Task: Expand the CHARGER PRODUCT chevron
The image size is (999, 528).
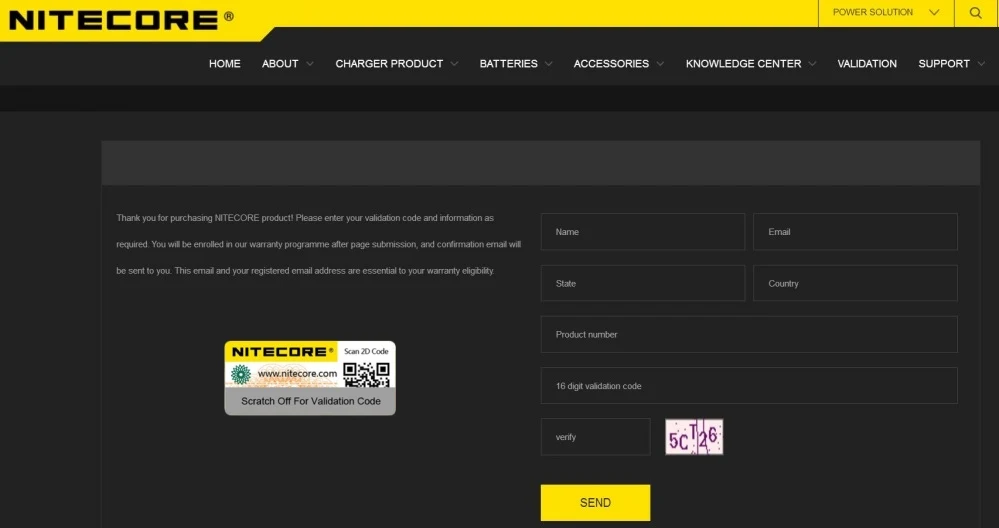Action: coord(454,64)
